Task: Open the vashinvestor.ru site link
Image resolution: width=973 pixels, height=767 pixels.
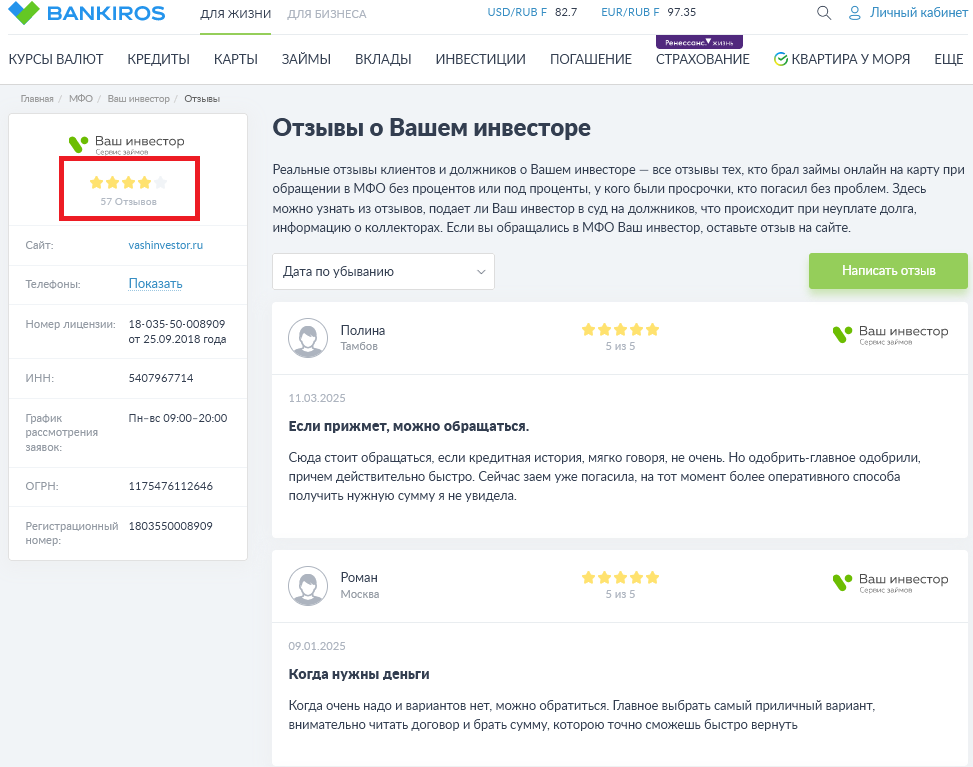Action: point(166,245)
